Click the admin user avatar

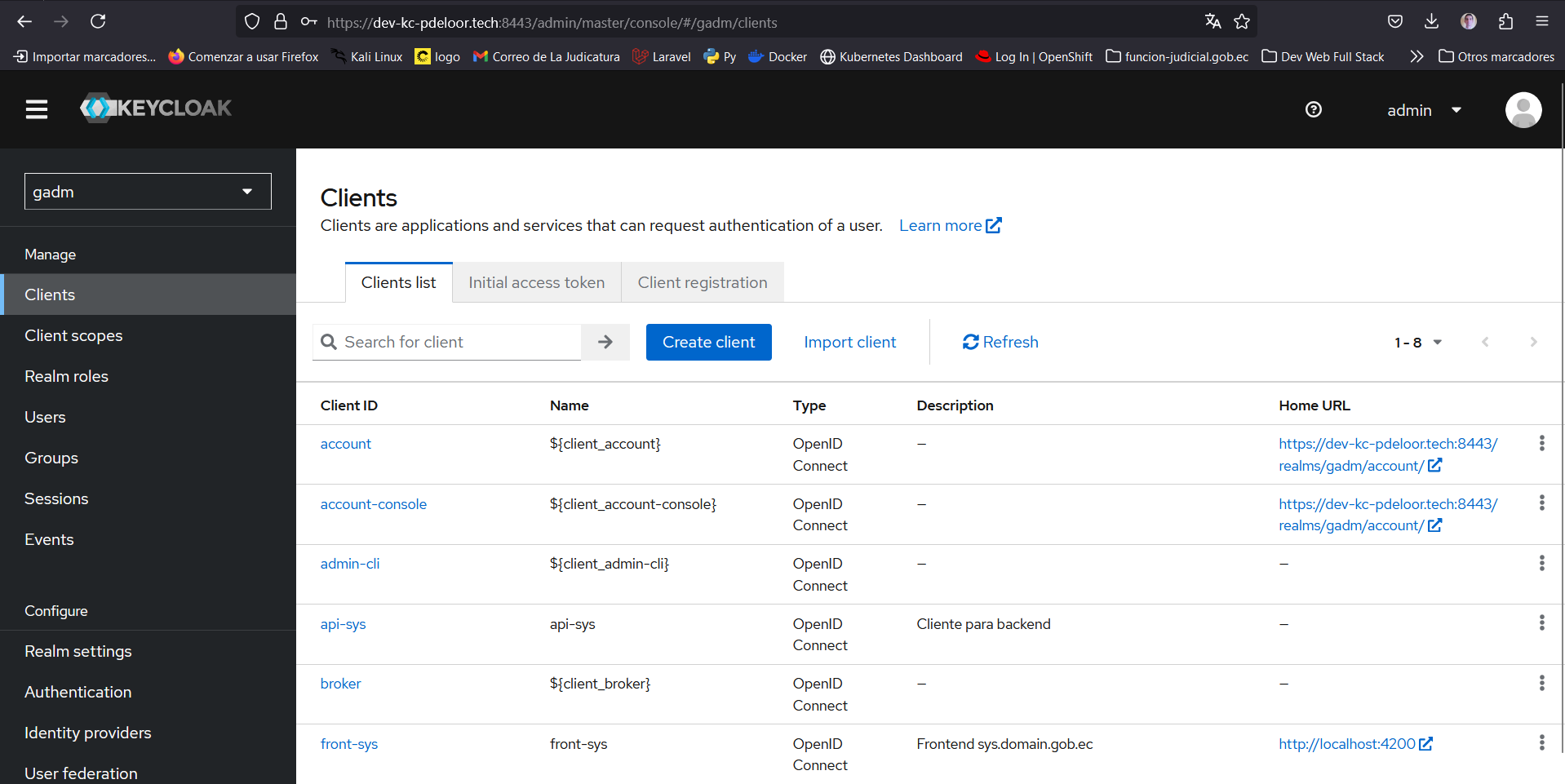pyautogui.click(x=1523, y=109)
